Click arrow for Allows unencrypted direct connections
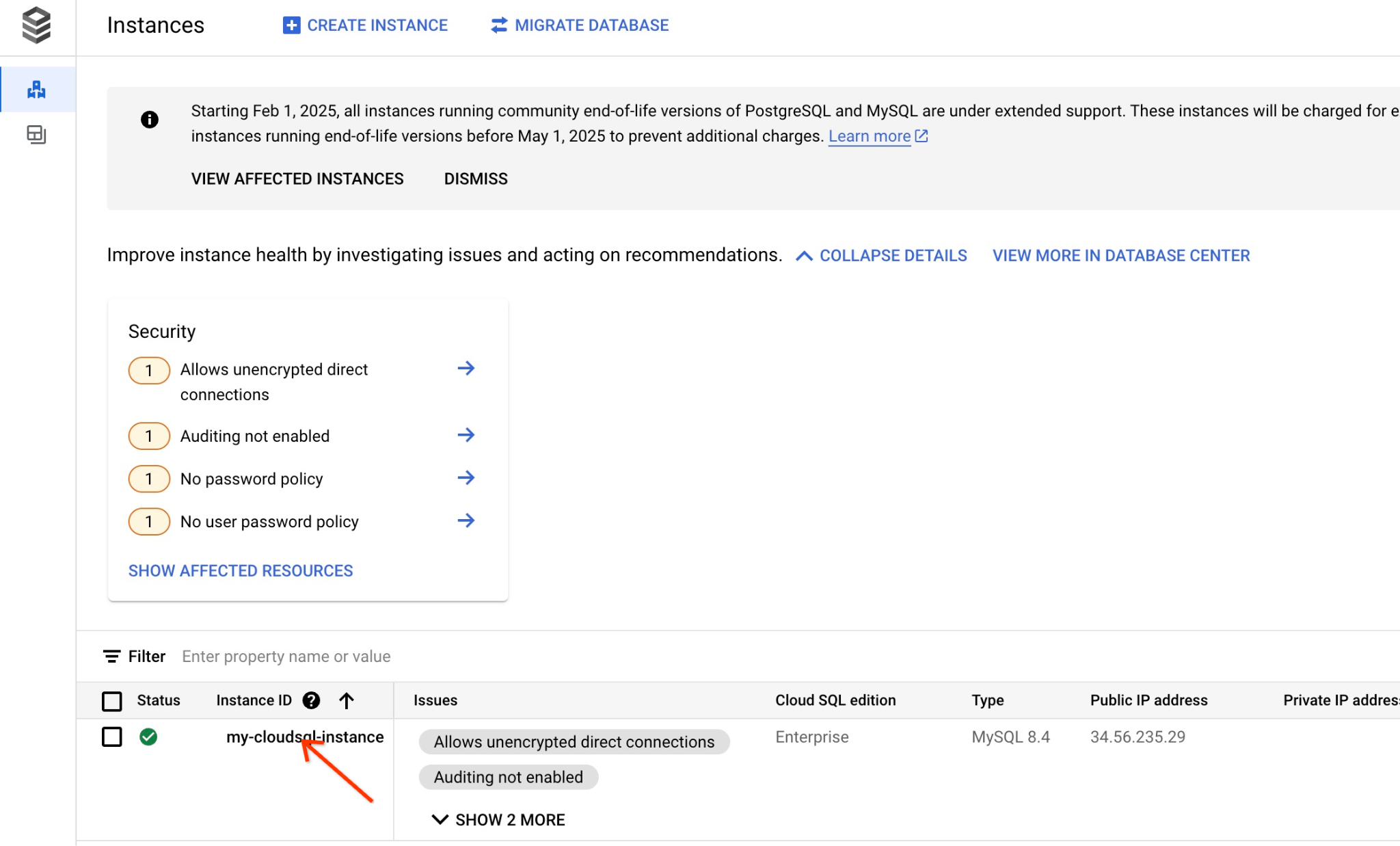This screenshot has width=1400, height=846. pyautogui.click(x=466, y=369)
